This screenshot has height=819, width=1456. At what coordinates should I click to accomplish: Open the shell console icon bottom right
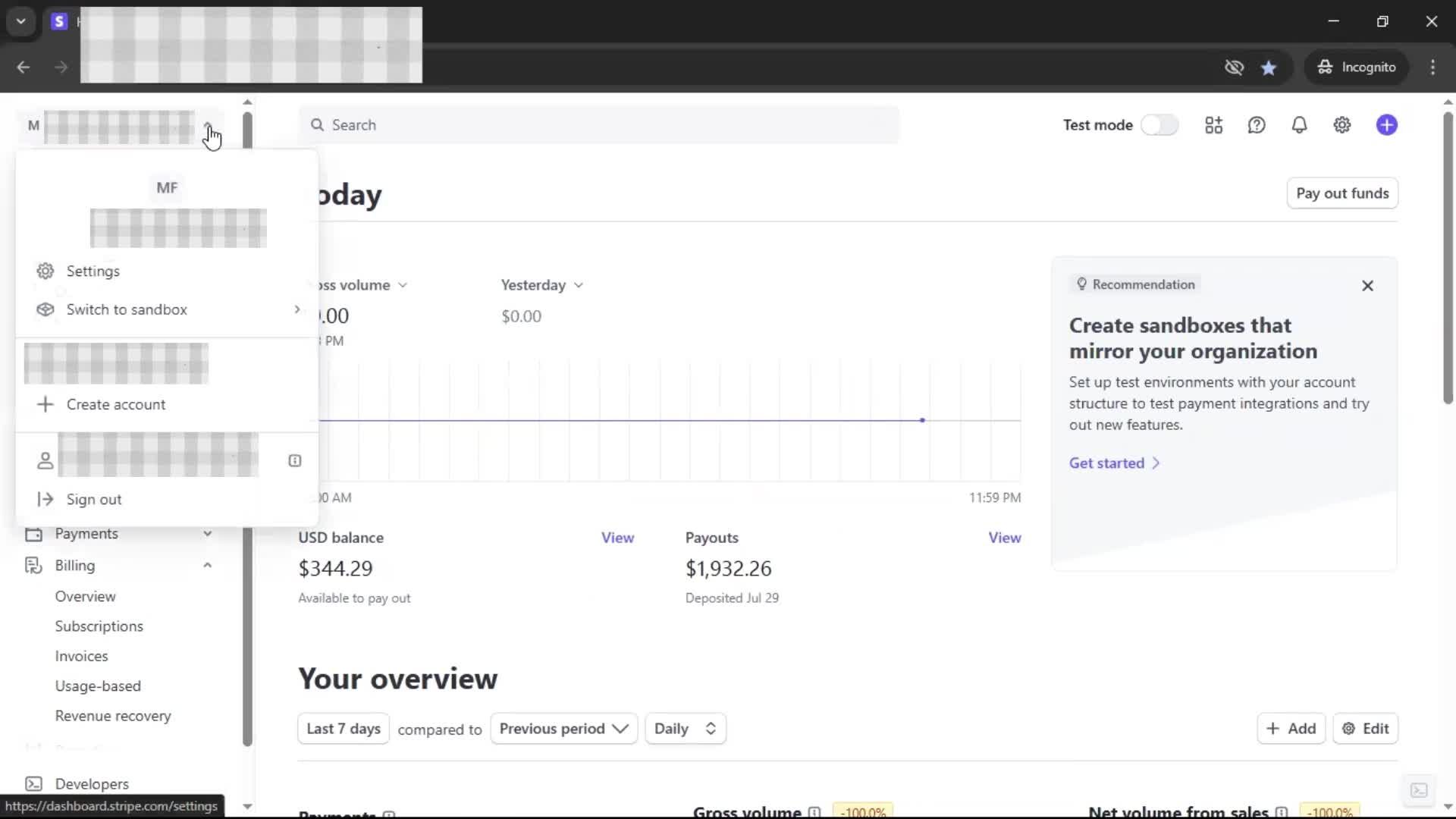(x=1419, y=790)
